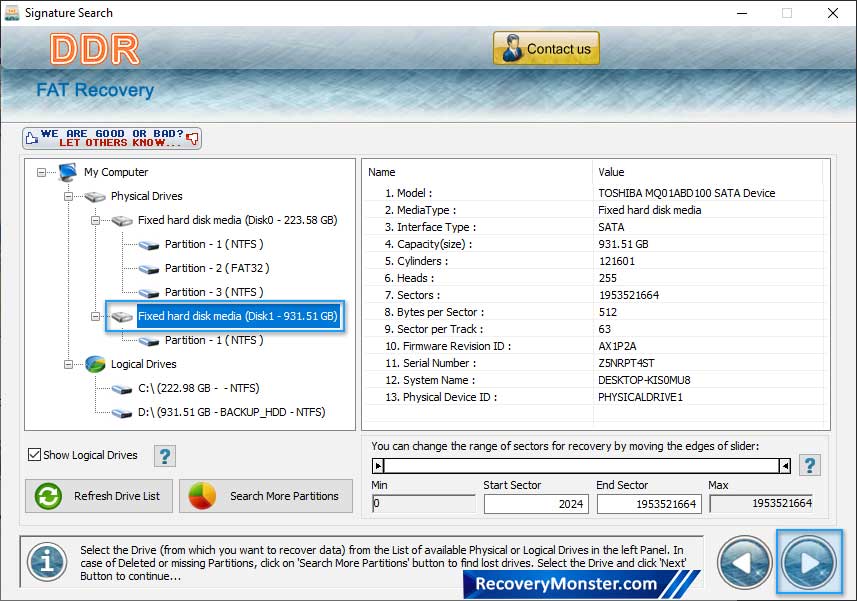Image resolution: width=857 pixels, height=601 pixels.
Task: Click the information icon in the hint bar
Action: tap(47, 562)
